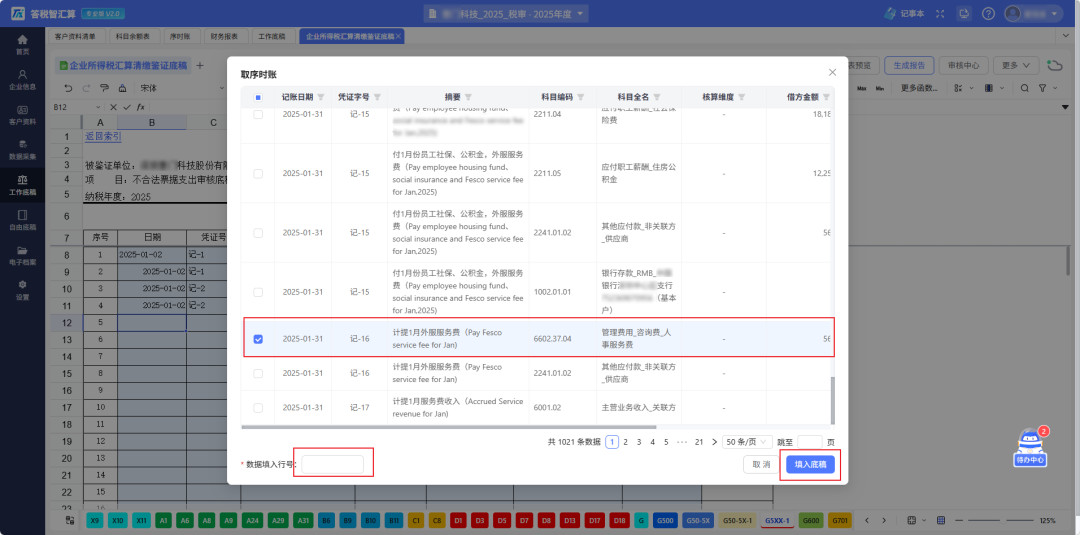This screenshot has width=1080, height=535.
Task: Click the help question mark icon
Action: click(x=988, y=13)
